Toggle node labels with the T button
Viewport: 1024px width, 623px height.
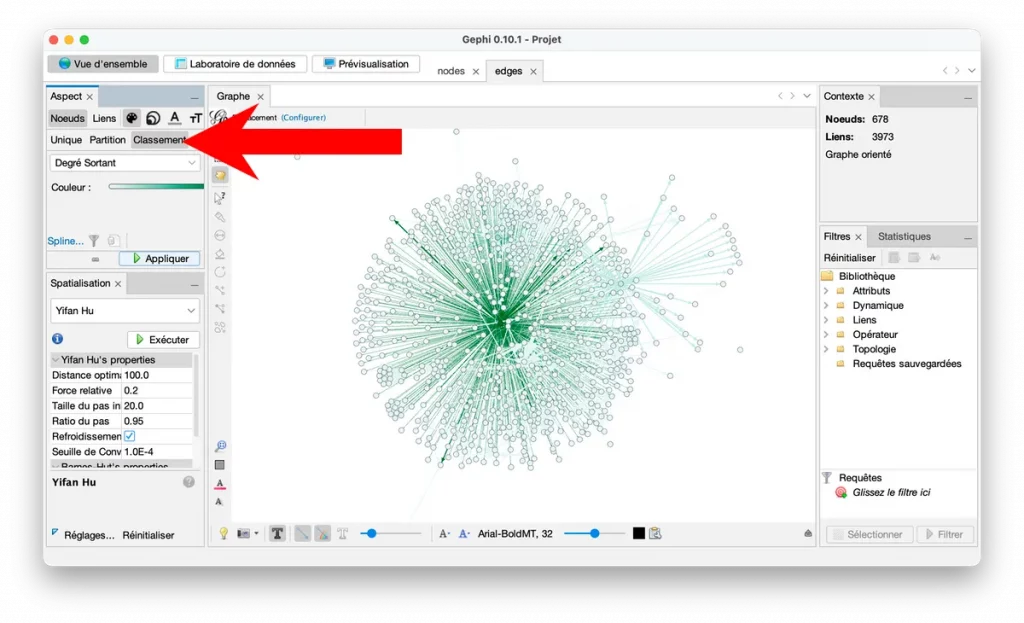point(277,533)
